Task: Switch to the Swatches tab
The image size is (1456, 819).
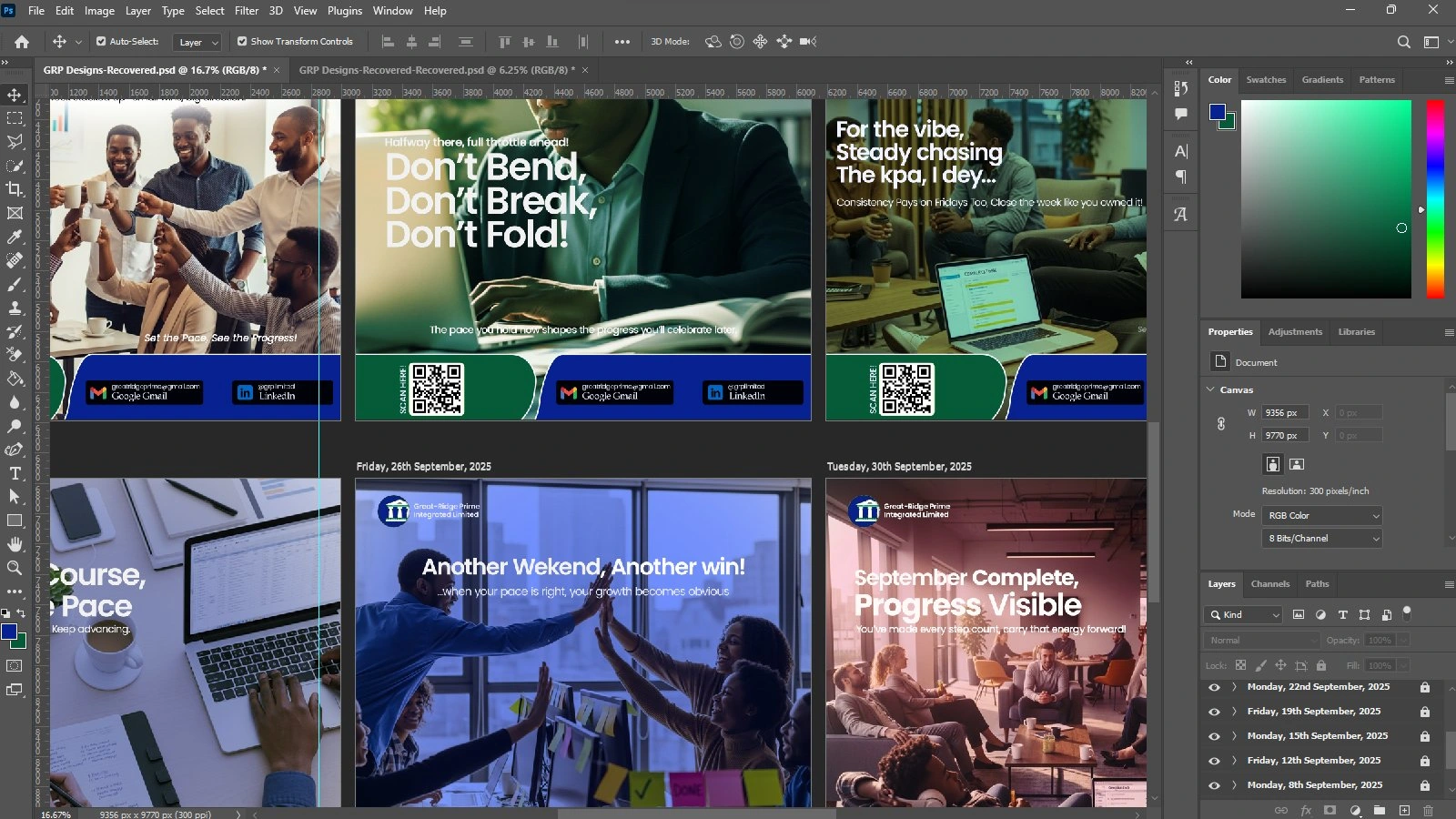Action: pos(1266,80)
